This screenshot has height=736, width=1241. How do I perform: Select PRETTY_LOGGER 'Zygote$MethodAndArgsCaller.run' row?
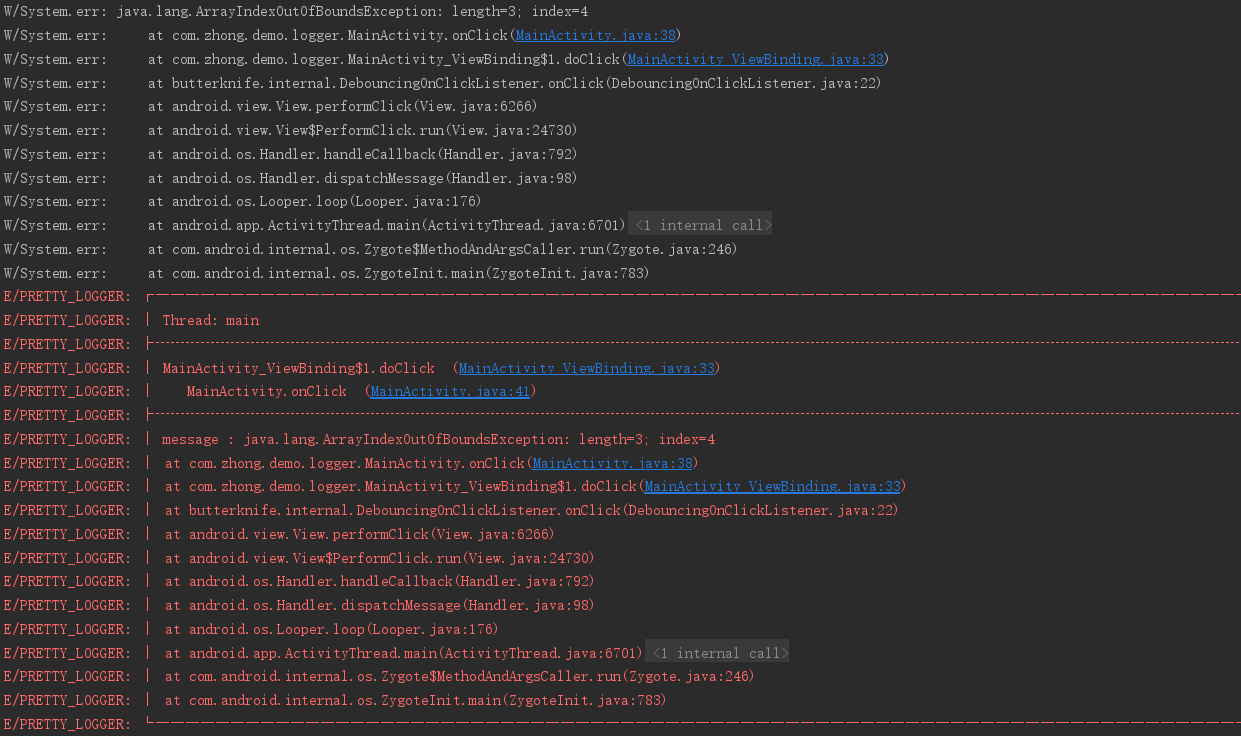[379, 676]
